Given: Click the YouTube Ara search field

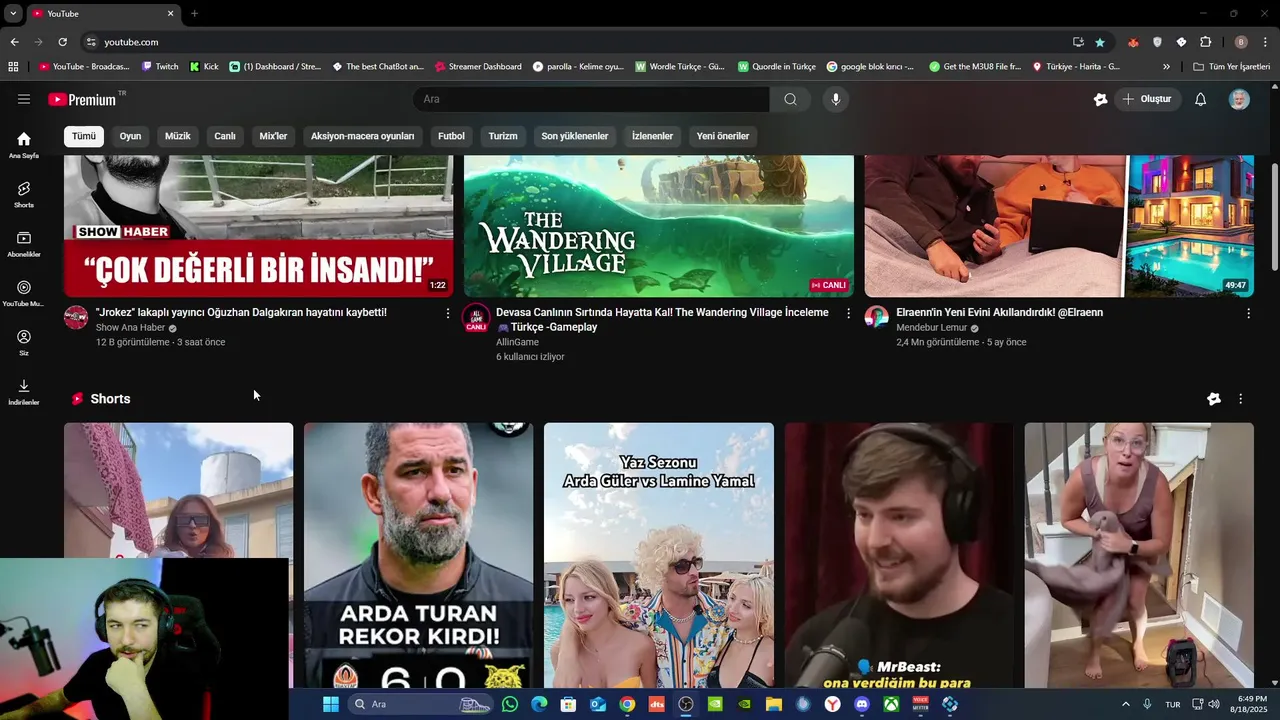Looking at the screenshot, I should 591,99.
